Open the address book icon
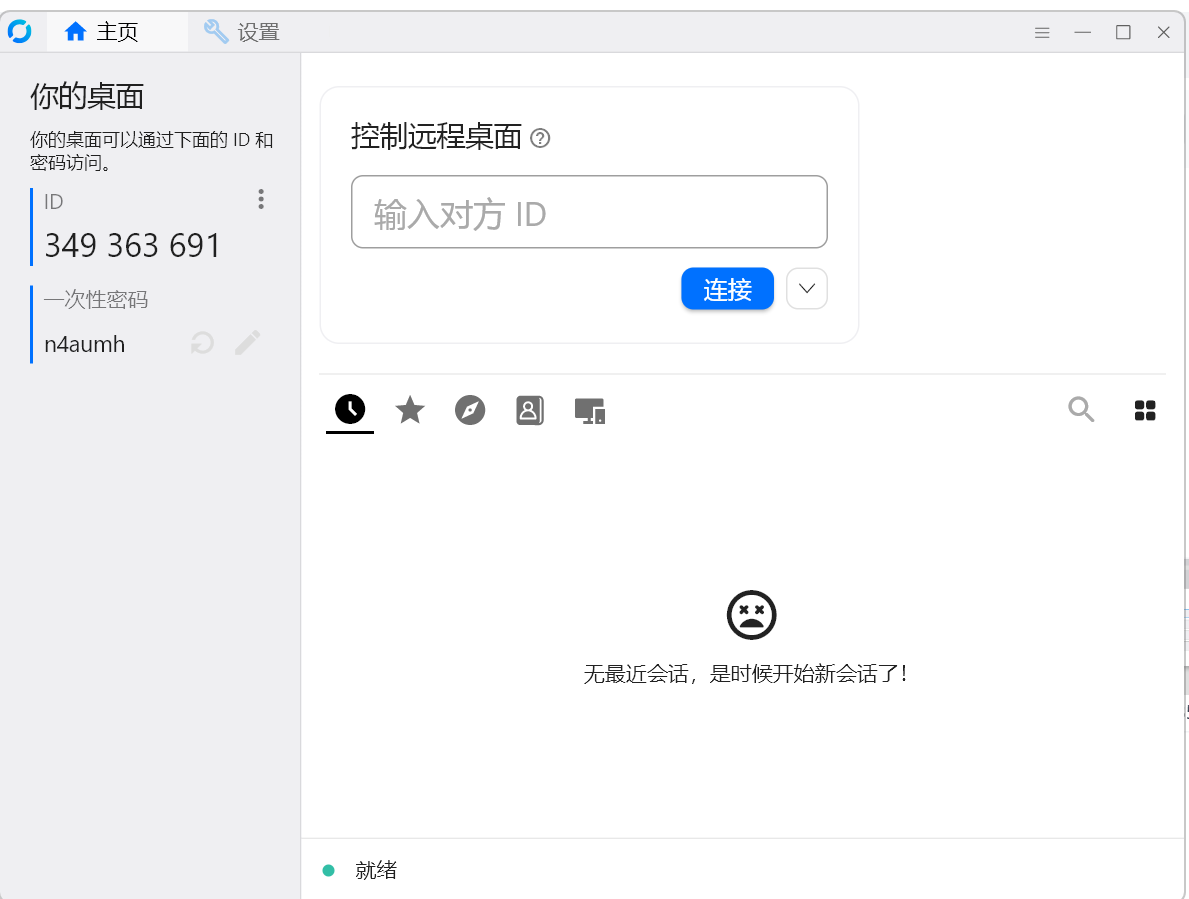The image size is (1189, 899). point(530,410)
